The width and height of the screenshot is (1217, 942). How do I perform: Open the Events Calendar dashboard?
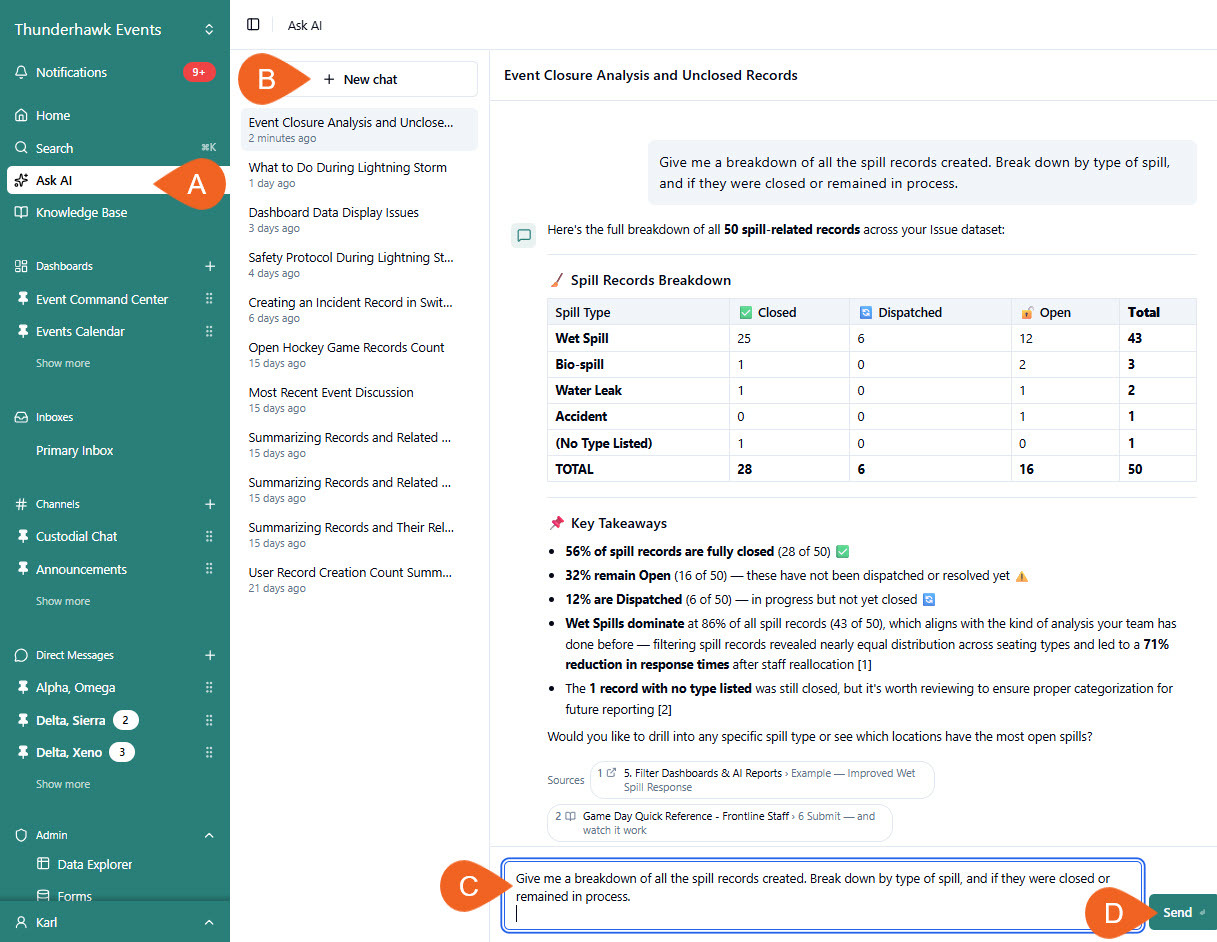point(80,331)
